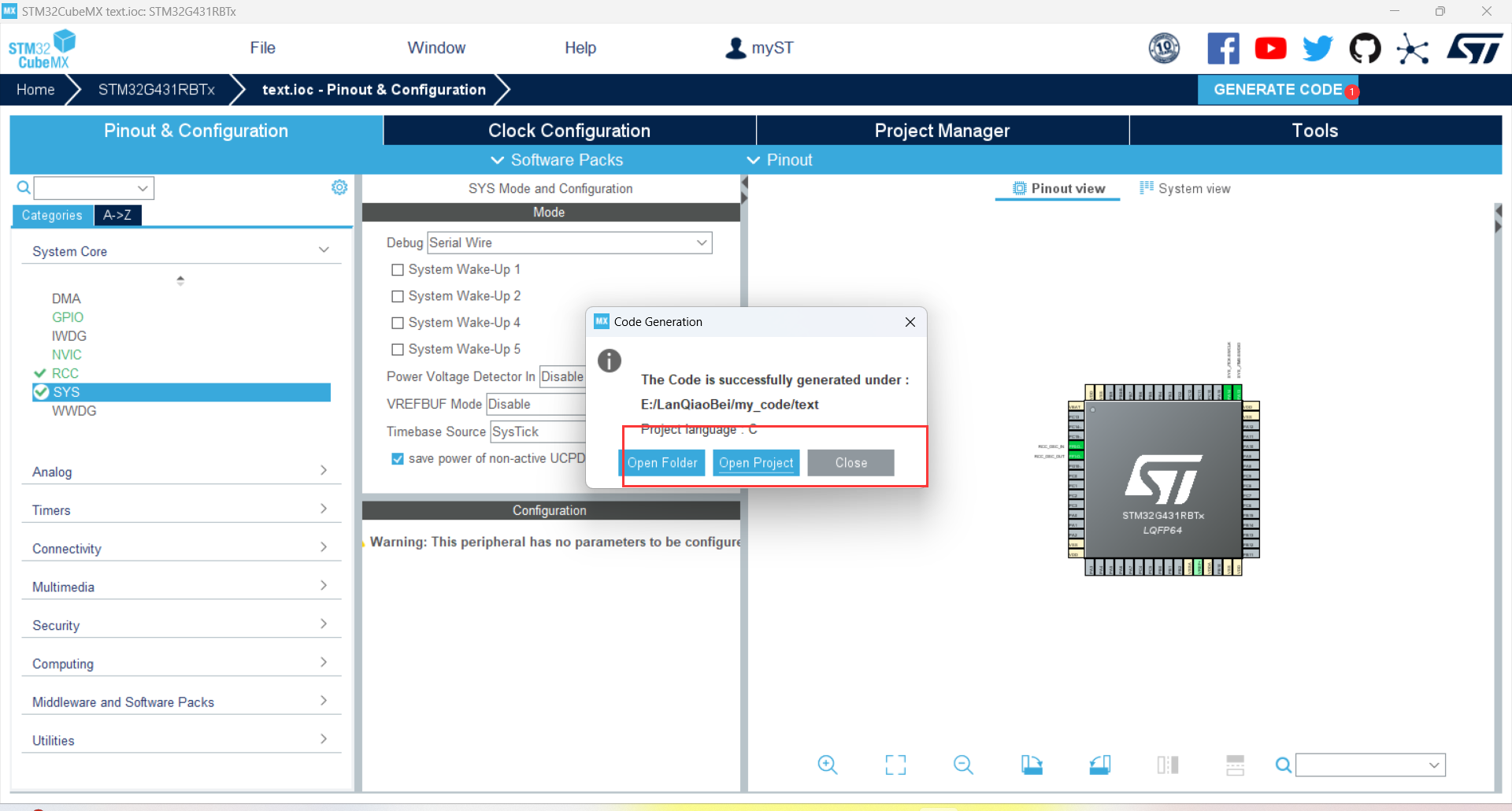1512x811 pixels.
Task: Enable System Wake-Up 2 checkbox
Action: point(398,296)
